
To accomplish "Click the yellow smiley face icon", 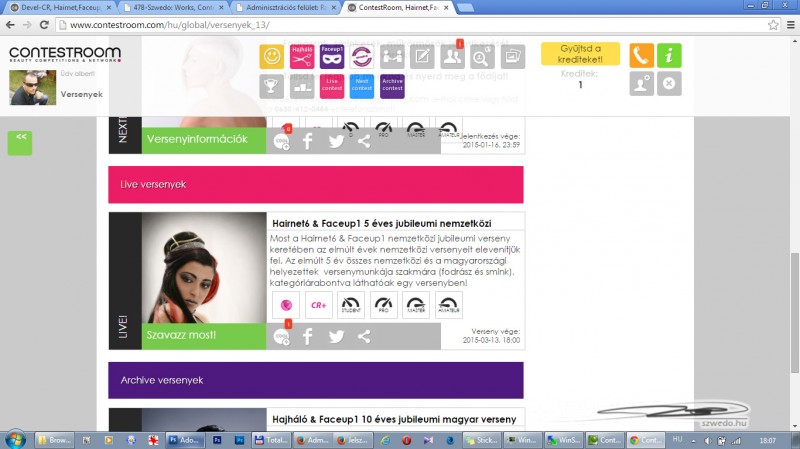I will (271, 56).
